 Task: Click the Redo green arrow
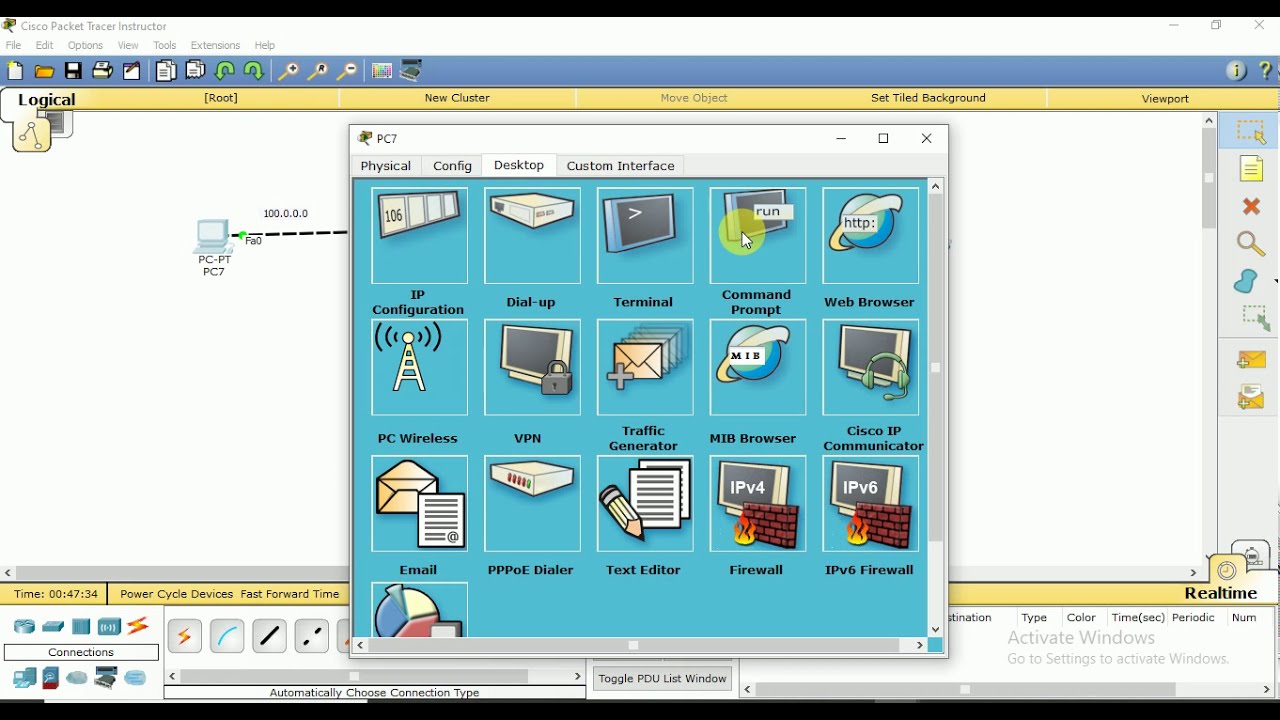pos(255,71)
